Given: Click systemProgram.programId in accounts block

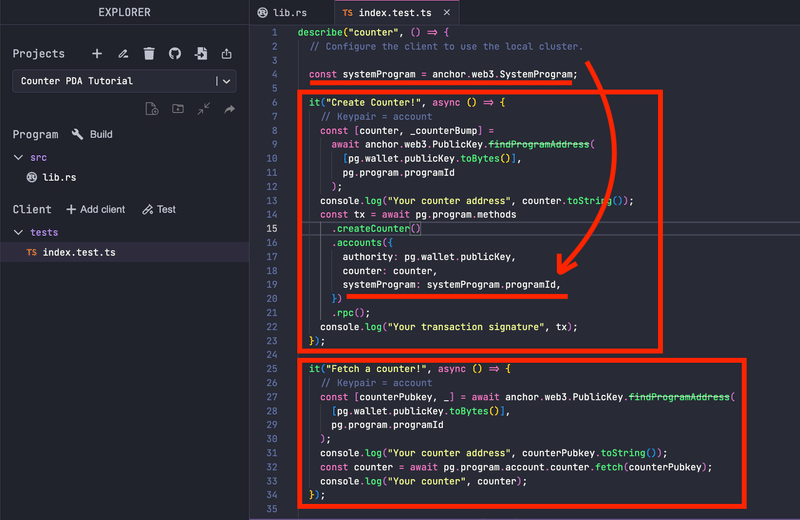Looking at the screenshot, I should click(x=491, y=285).
